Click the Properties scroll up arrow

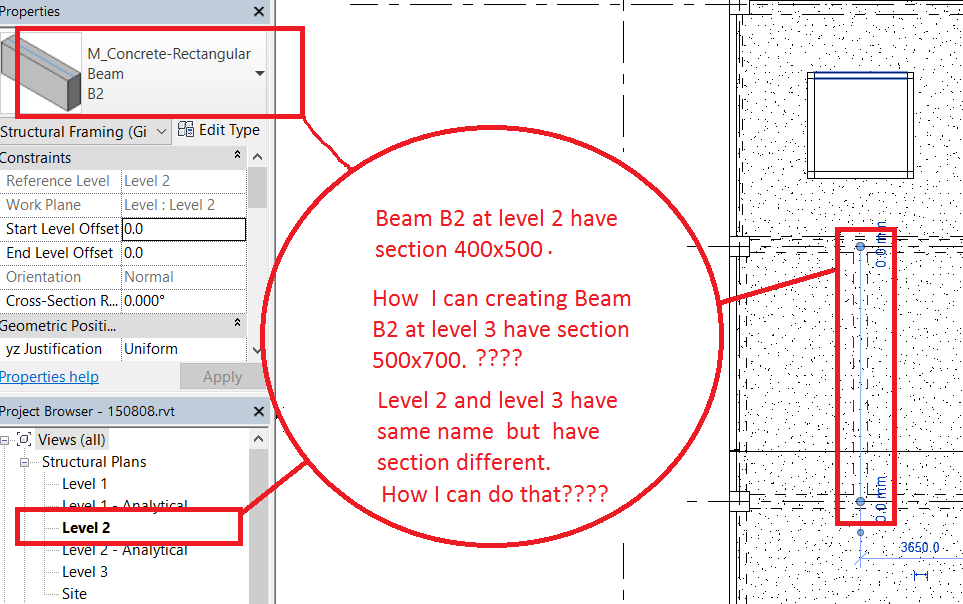click(257, 157)
